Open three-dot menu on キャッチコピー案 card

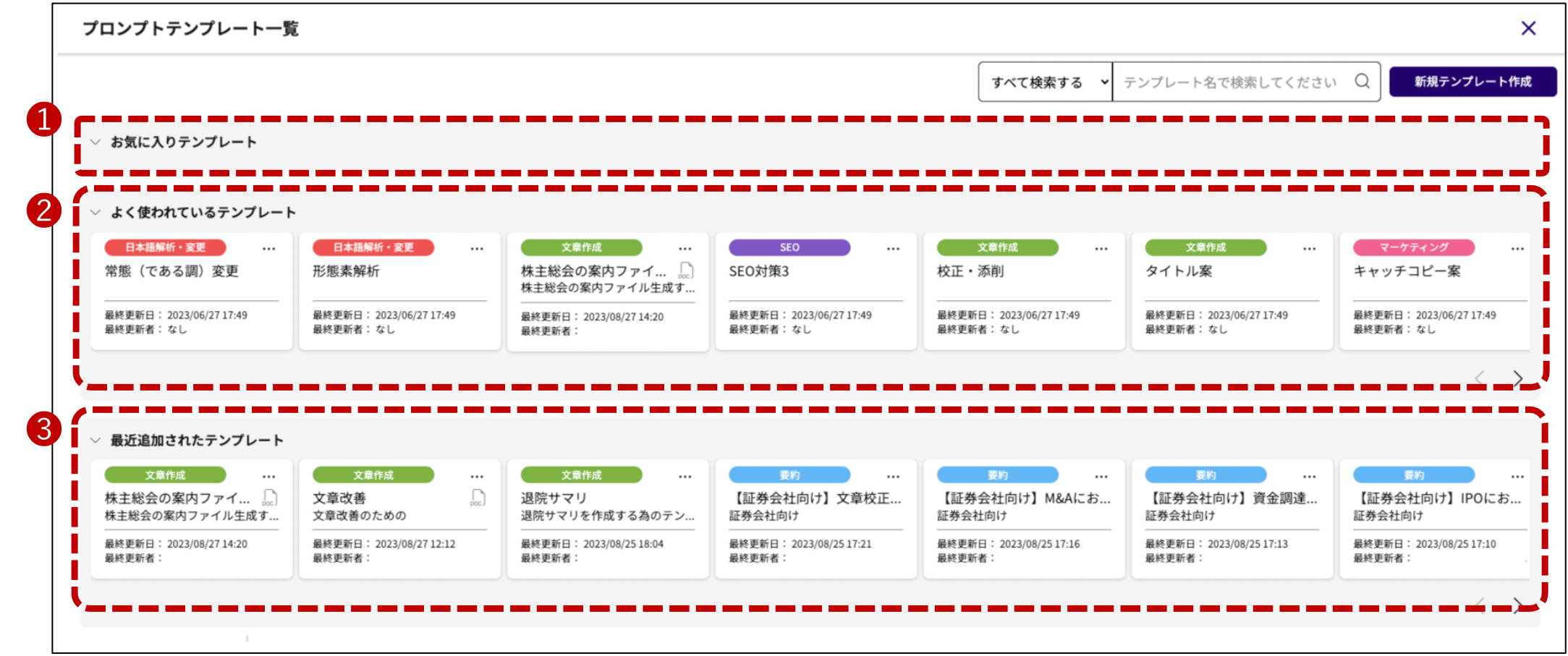point(1517,249)
